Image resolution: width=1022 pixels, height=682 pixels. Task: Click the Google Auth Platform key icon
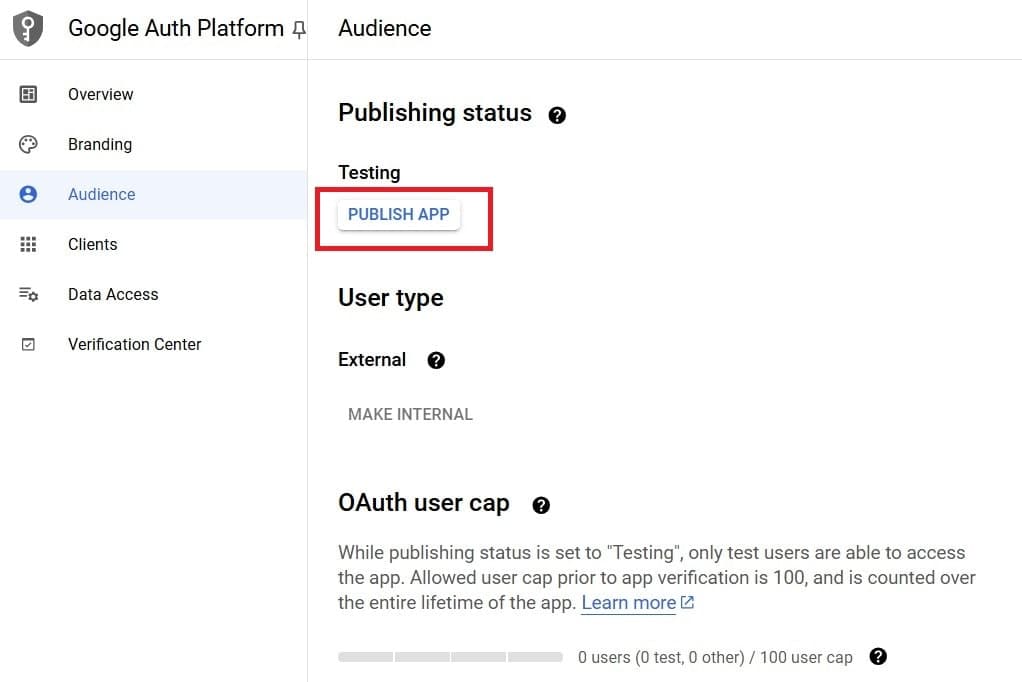(x=27, y=28)
